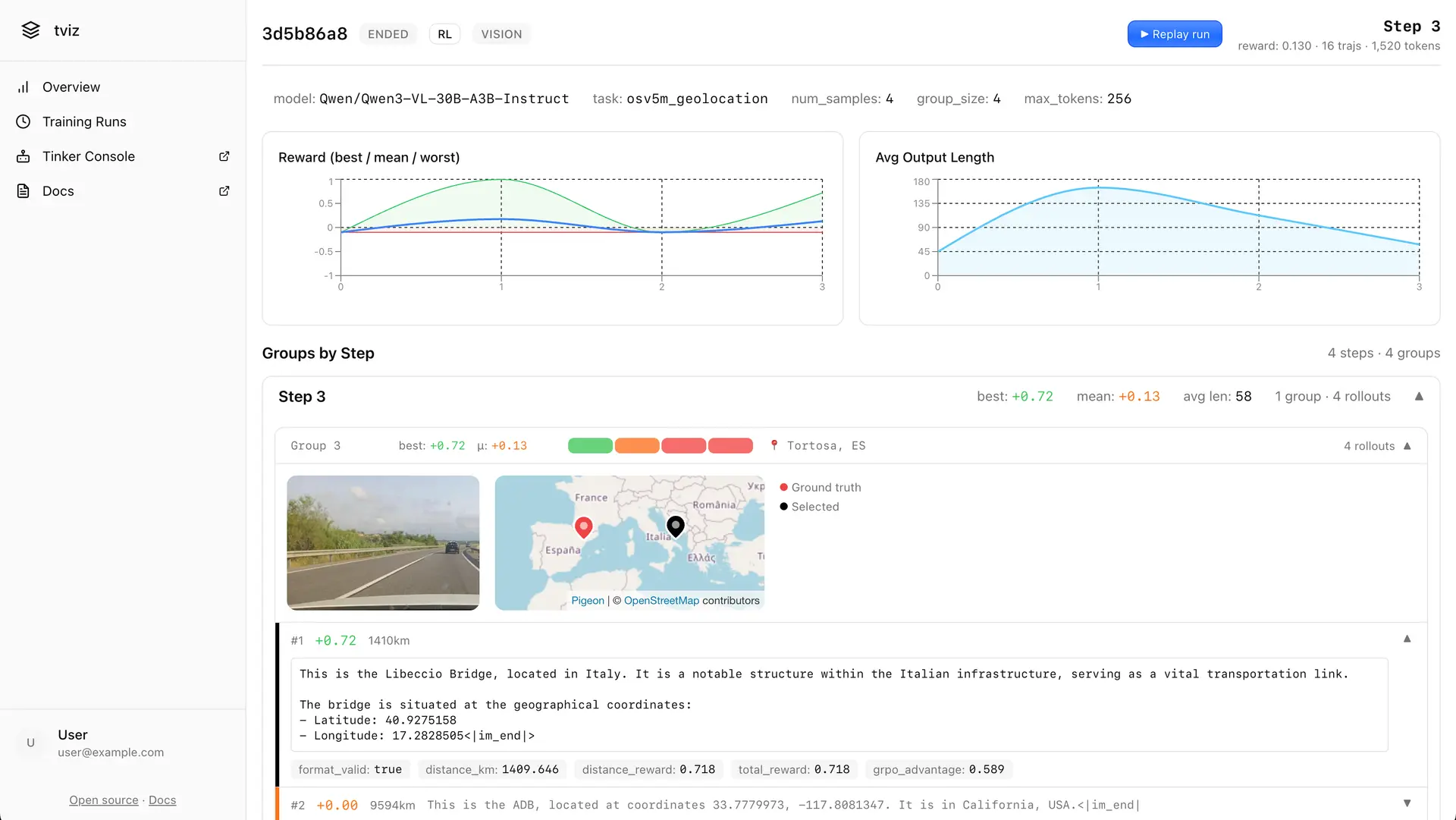1456x820 pixels.
Task: Click the format_valid: true tag
Action: 350,770
